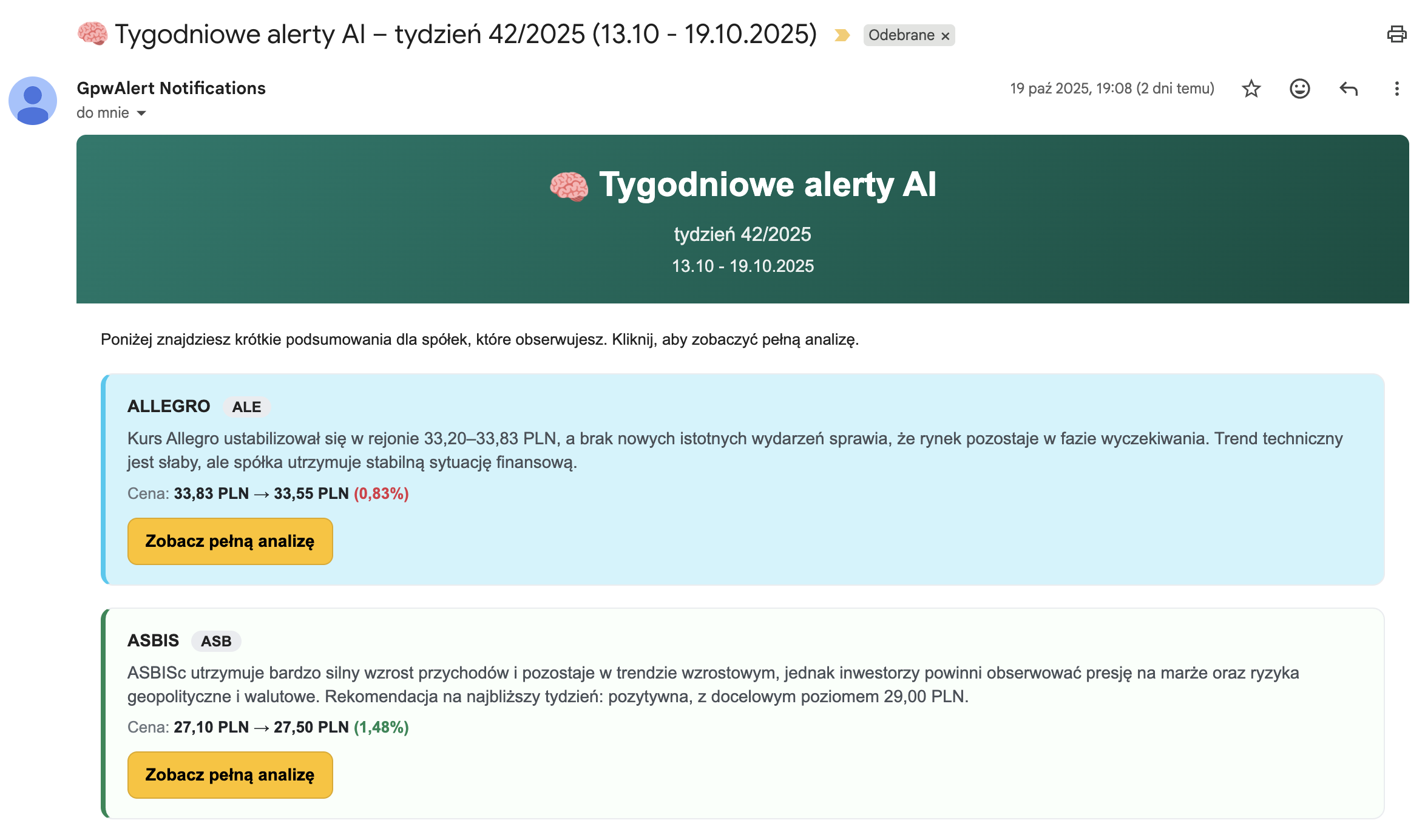The width and height of the screenshot is (1425, 840).
Task: Click the yellow importance marker icon
Action: point(842,35)
